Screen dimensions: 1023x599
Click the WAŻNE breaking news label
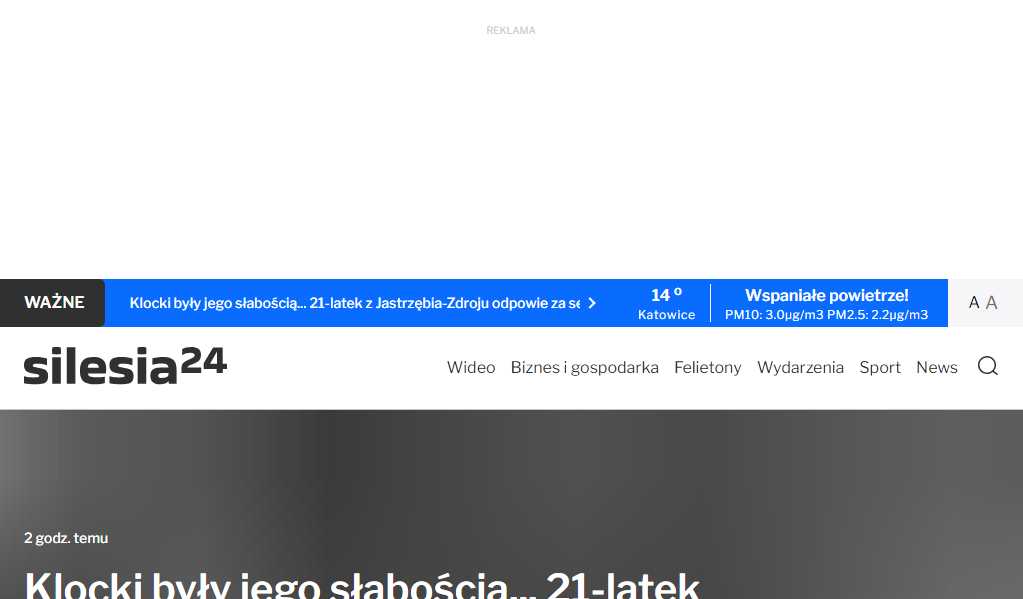(x=54, y=302)
